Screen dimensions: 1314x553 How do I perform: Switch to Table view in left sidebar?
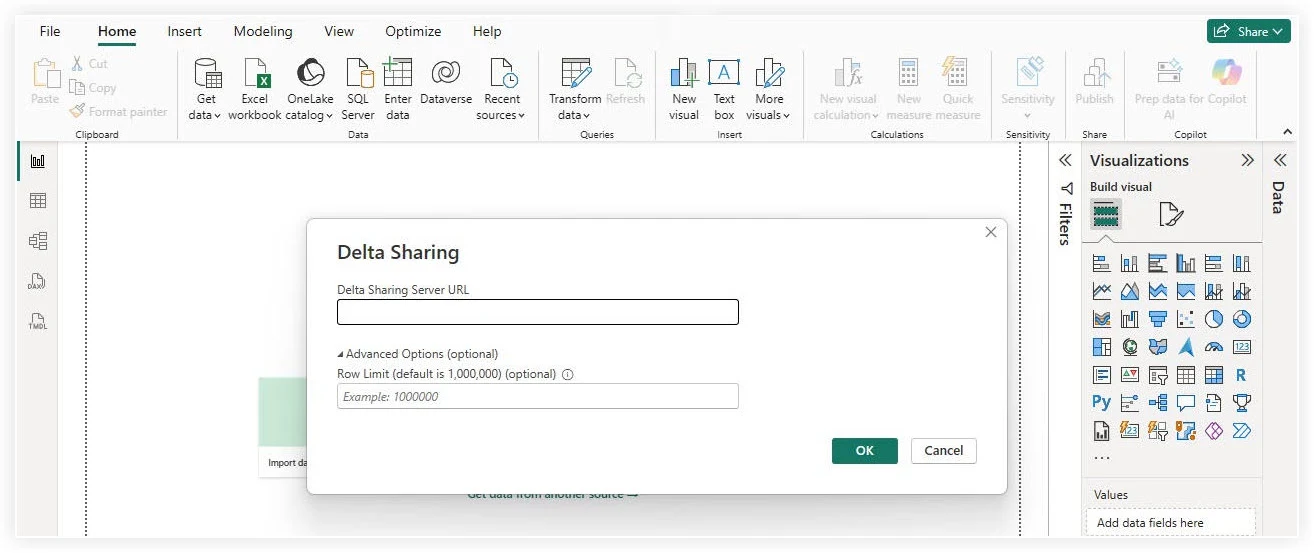click(38, 201)
